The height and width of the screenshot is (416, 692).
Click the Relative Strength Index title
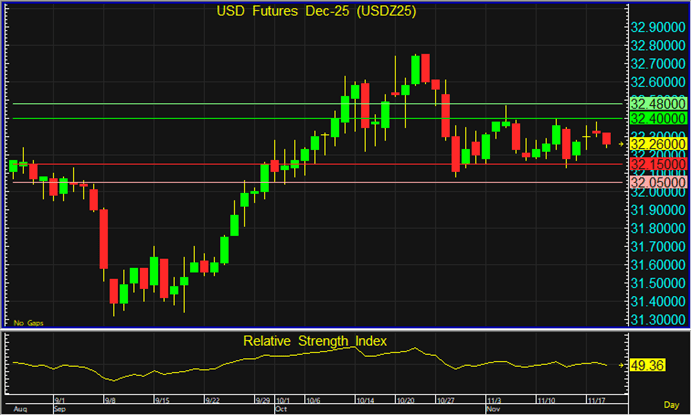316,341
